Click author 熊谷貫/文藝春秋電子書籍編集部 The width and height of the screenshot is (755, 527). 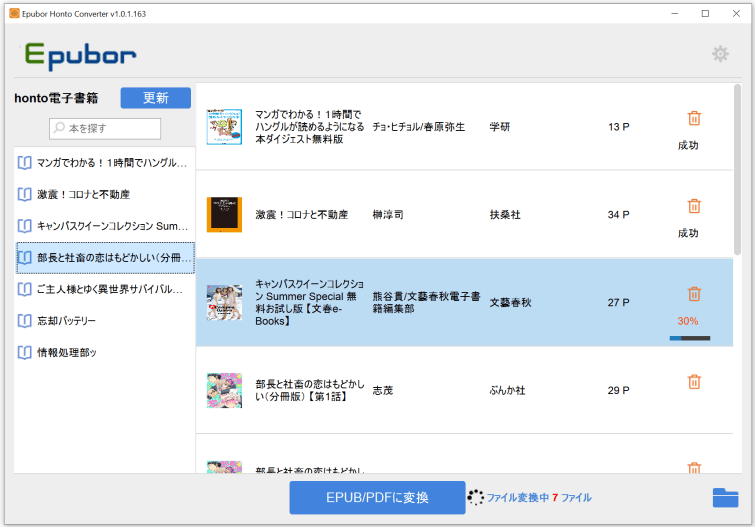(x=426, y=303)
